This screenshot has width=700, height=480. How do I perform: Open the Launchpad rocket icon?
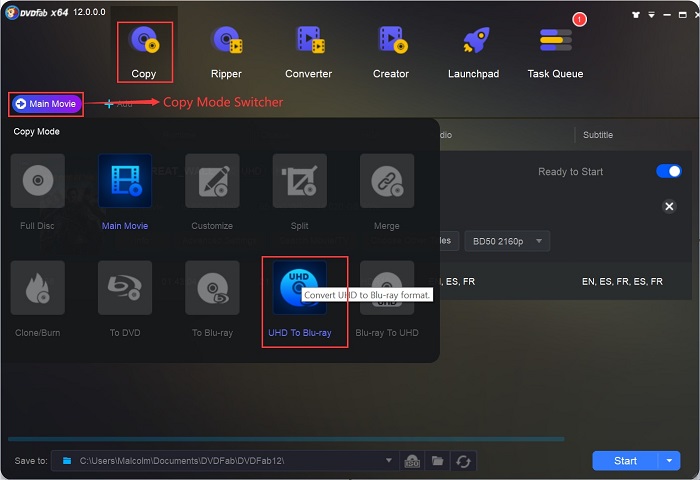(476, 41)
